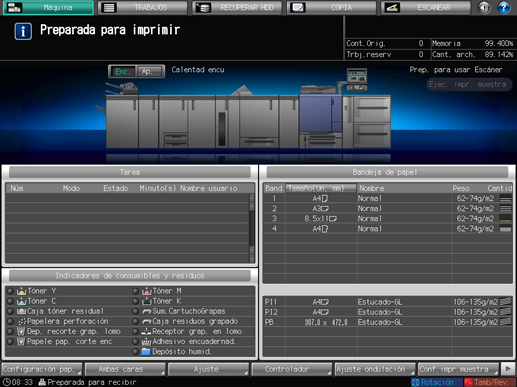Click the speaker sound icon
517x387 pixels.
(x=484, y=7)
